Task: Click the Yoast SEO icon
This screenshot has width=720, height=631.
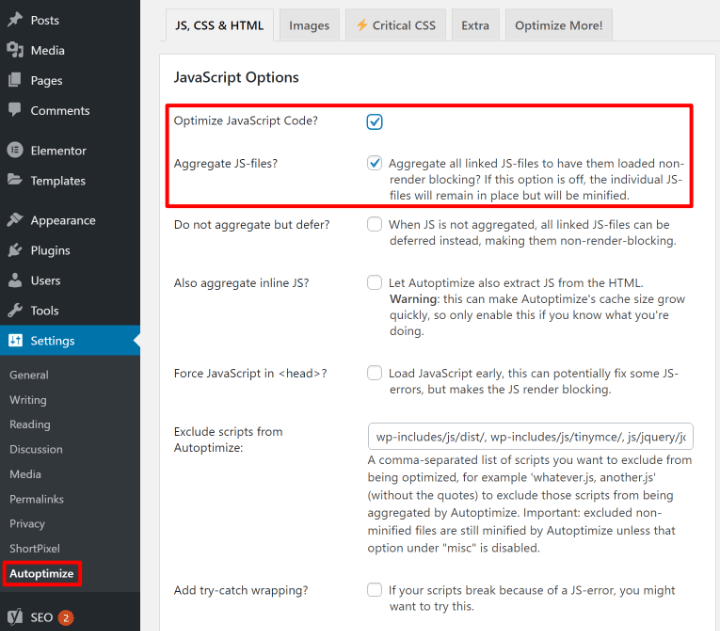Action: pyautogui.click(x=15, y=617)
